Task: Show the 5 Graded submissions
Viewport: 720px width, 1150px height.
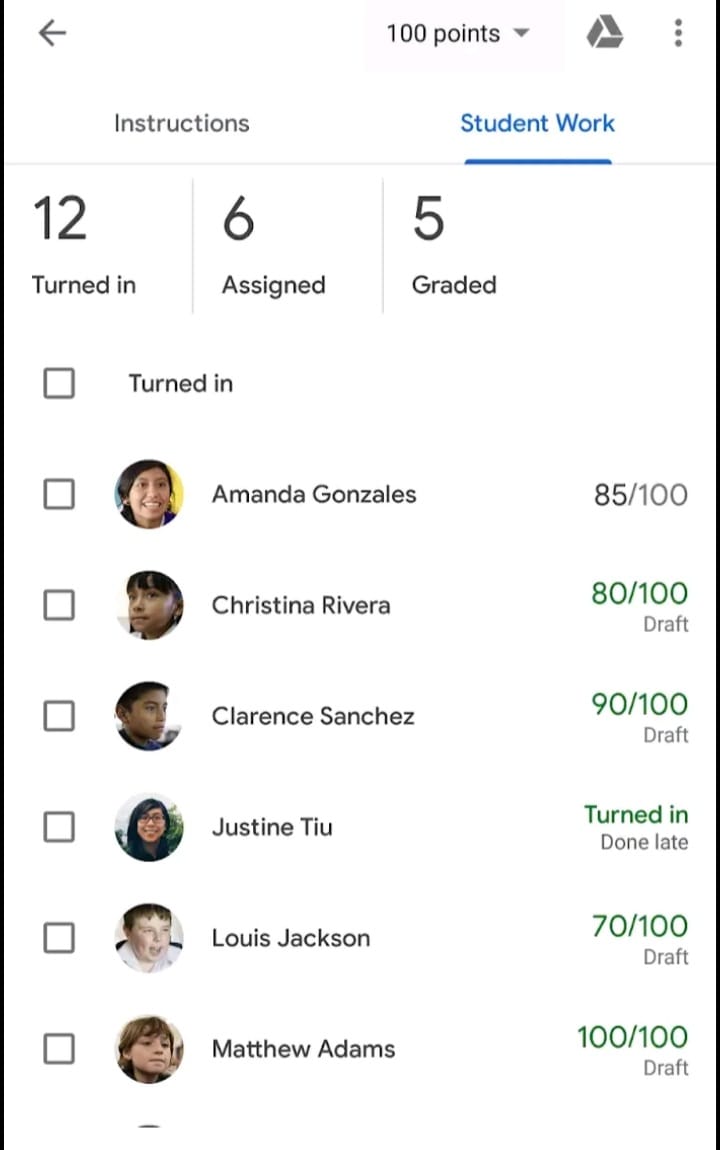Action: click(454, 246)
